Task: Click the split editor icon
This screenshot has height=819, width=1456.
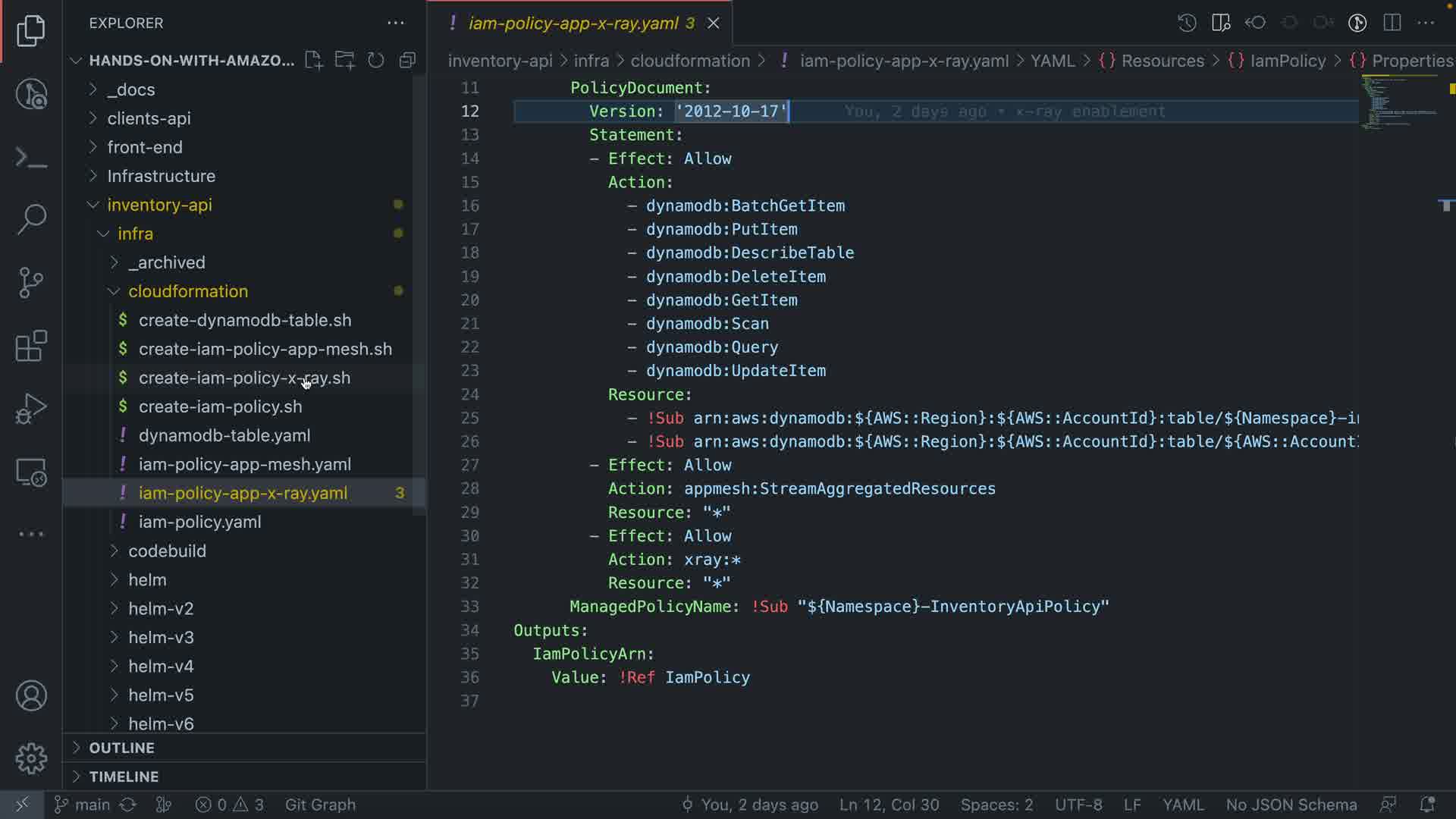Action: (1392, 23)
